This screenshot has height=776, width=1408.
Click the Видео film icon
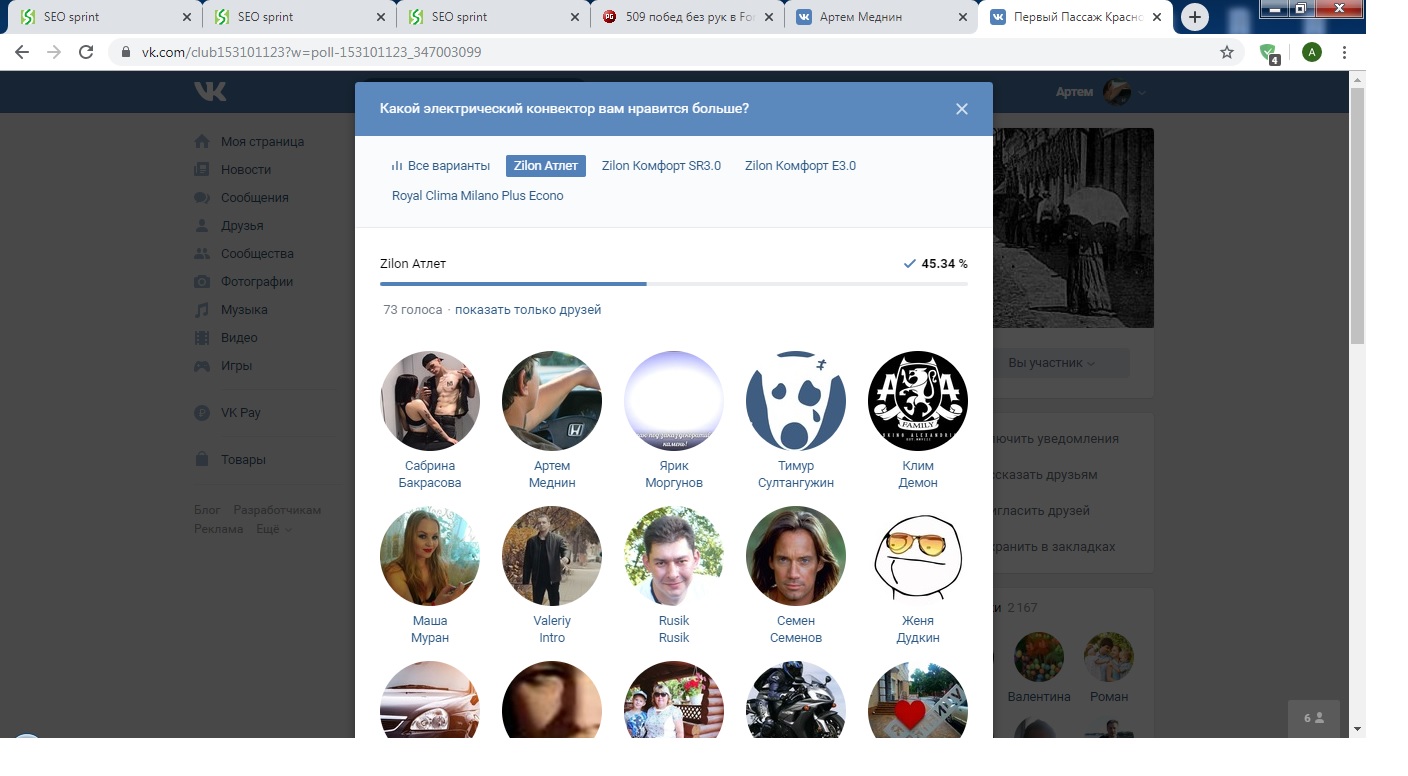tap(202, 338)
